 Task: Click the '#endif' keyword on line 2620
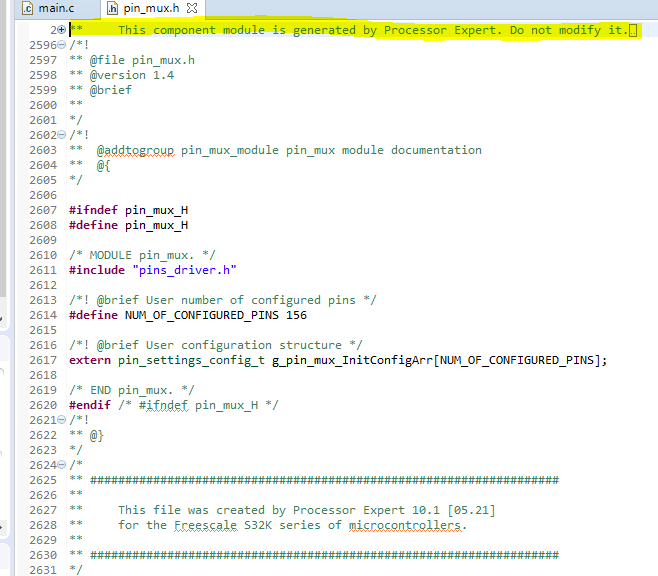coord(90,405)
